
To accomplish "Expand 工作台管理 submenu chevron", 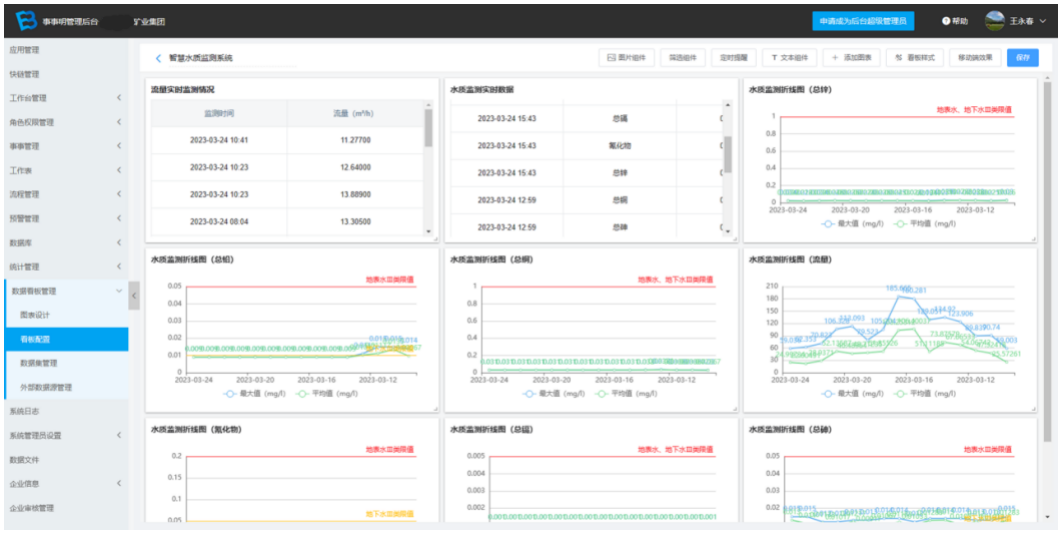I will pyautogui.click(x=119, y=98).
